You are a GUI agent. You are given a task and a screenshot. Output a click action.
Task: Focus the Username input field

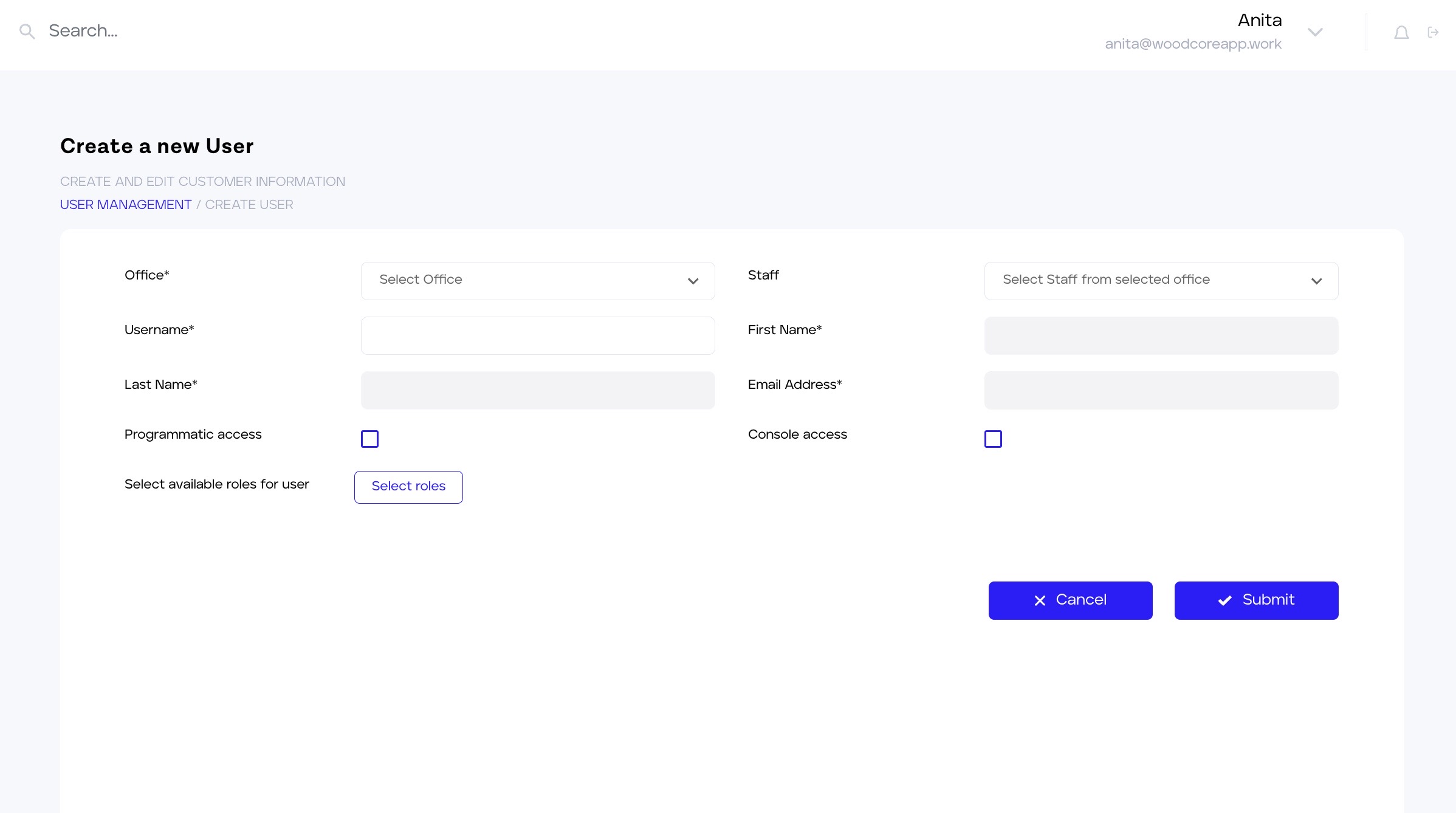click(537, 335)
